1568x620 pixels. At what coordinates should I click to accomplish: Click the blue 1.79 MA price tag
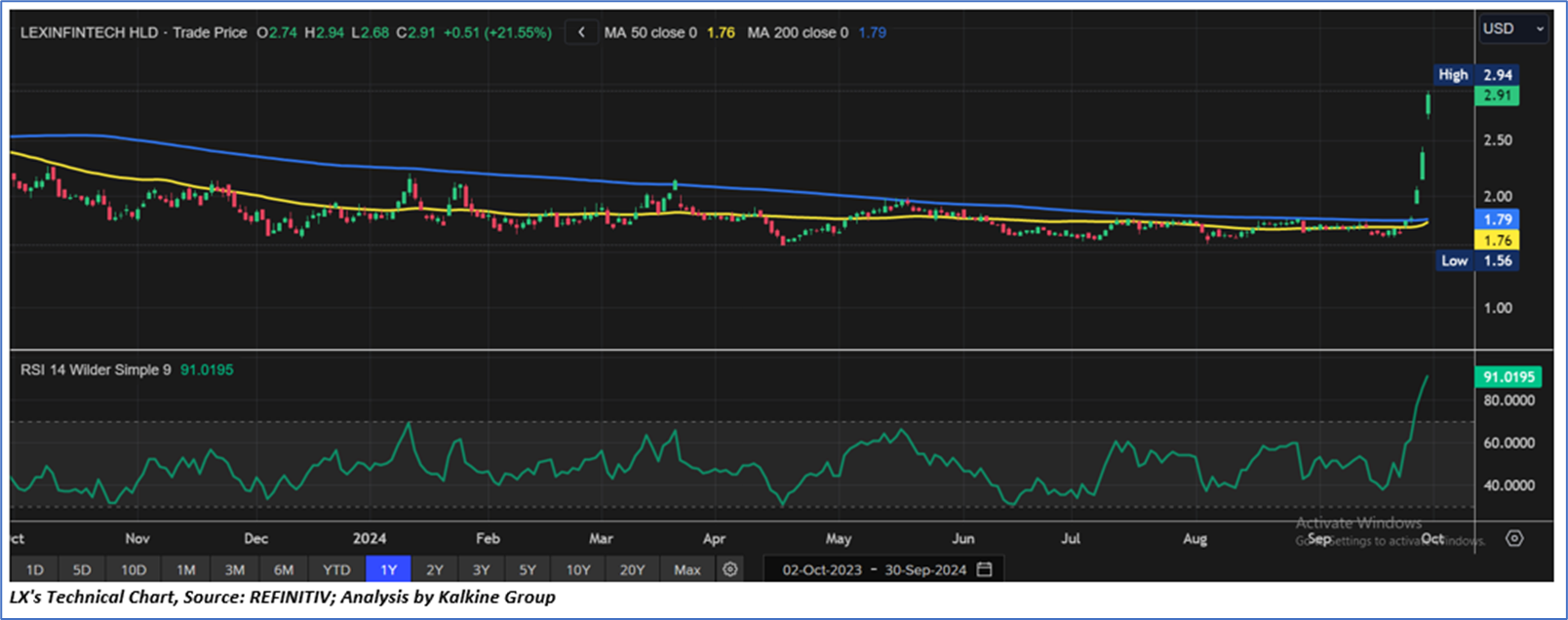(1497, 220)
